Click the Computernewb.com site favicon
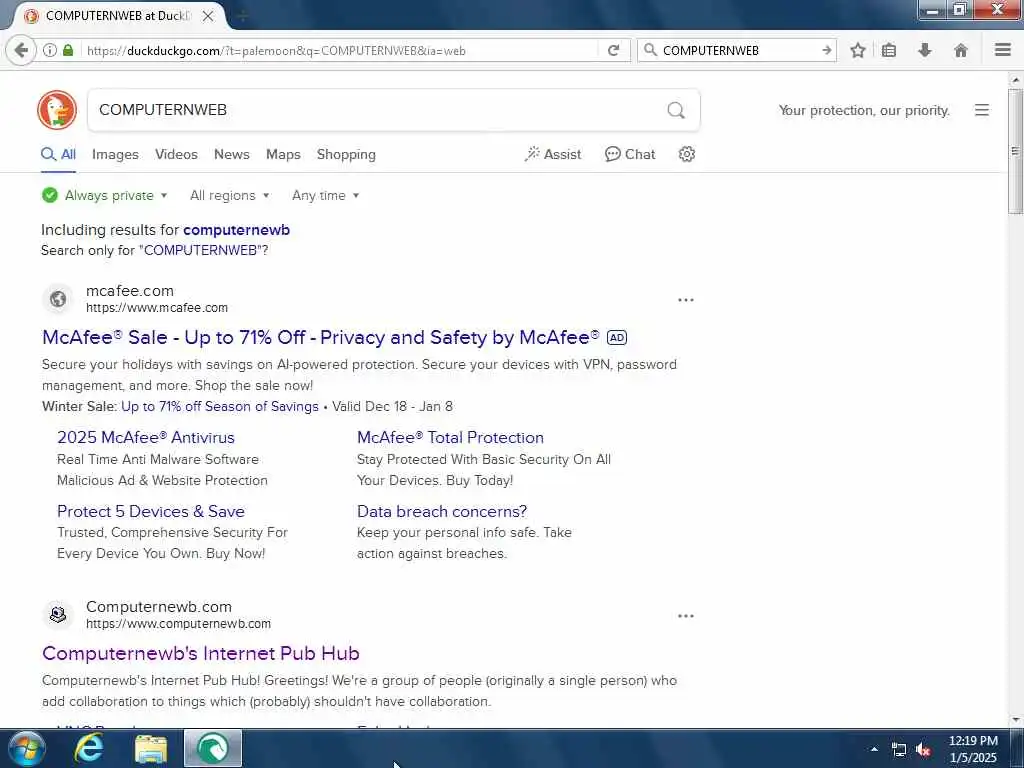 tap(57, 615)
